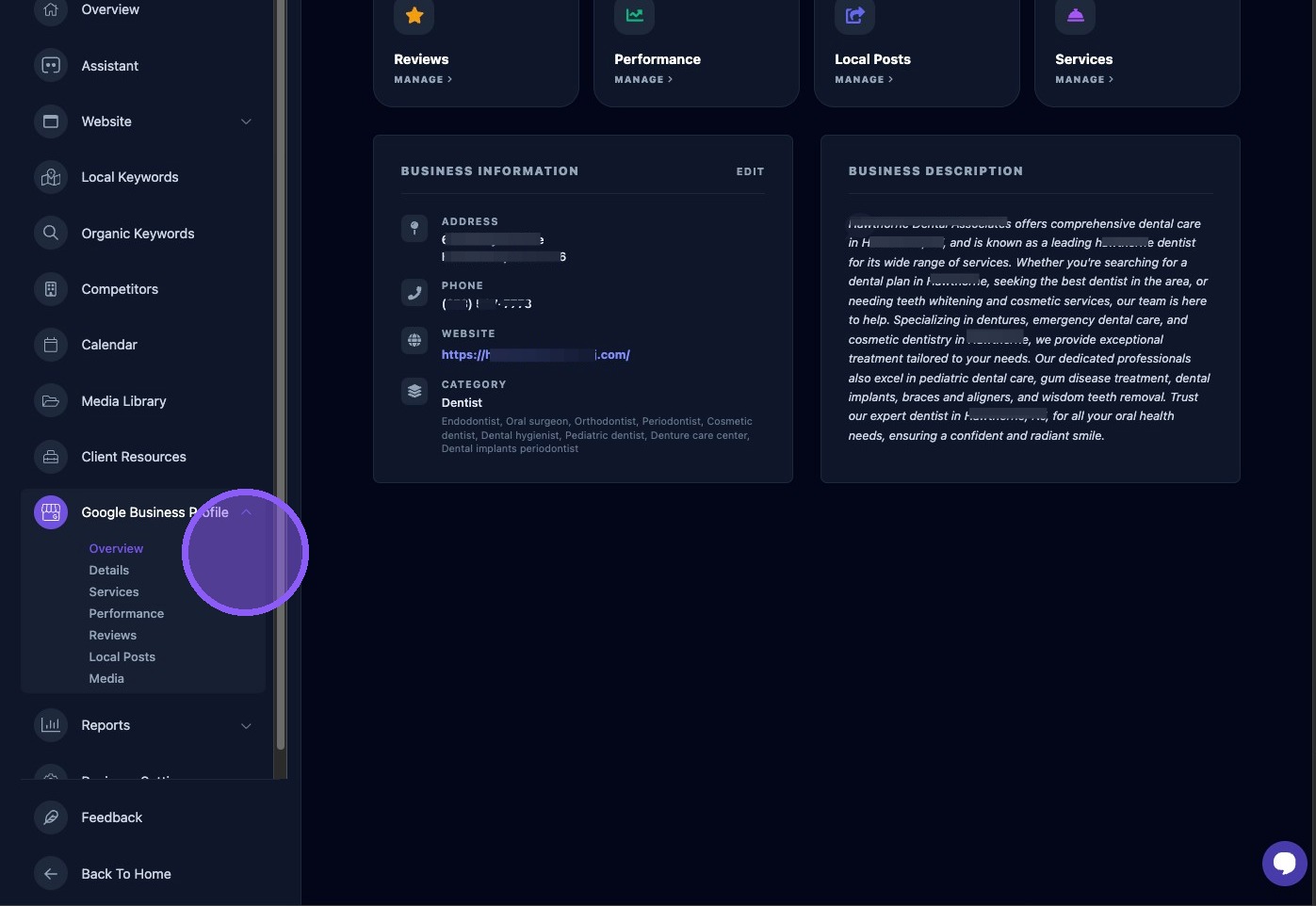The height and width of the screenshot is (906, 1316).
Task: Click the Local Posts share icon
Action: click(x=855, y=15)
